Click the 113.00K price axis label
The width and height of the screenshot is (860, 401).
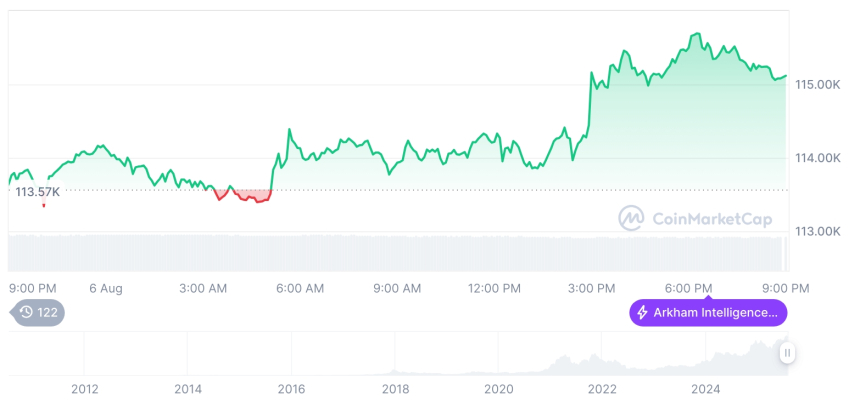pos(816,231)
